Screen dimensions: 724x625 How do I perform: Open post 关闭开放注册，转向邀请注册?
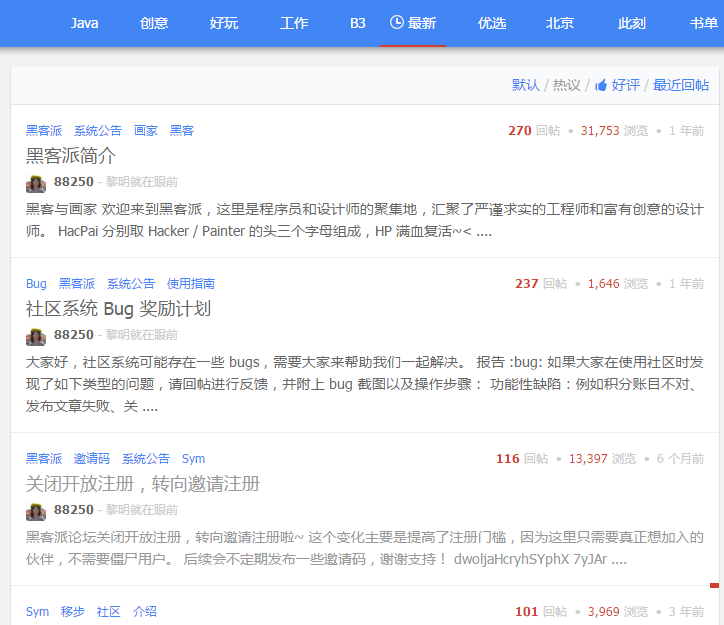click(x=143, y=484)
